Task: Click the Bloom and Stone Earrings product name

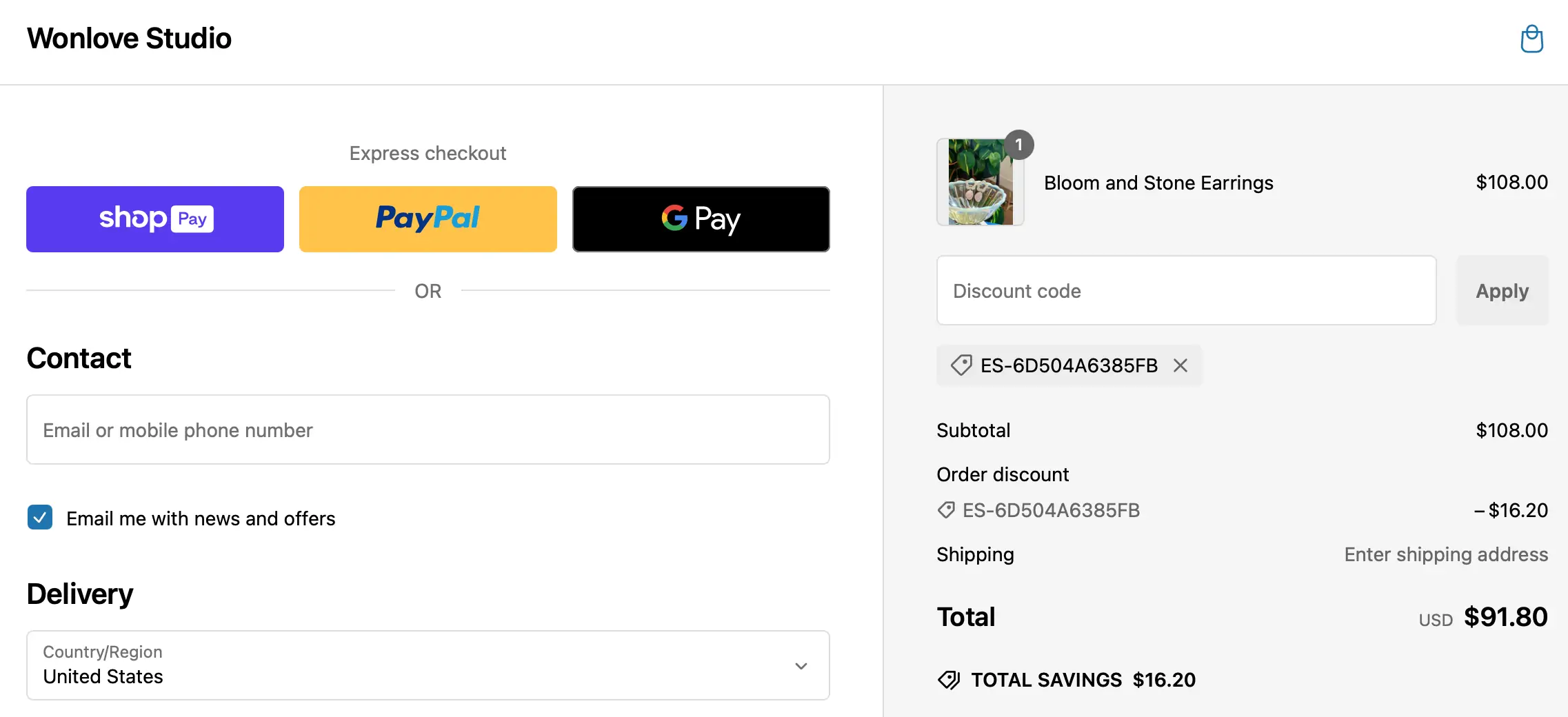Action: 1158,183
